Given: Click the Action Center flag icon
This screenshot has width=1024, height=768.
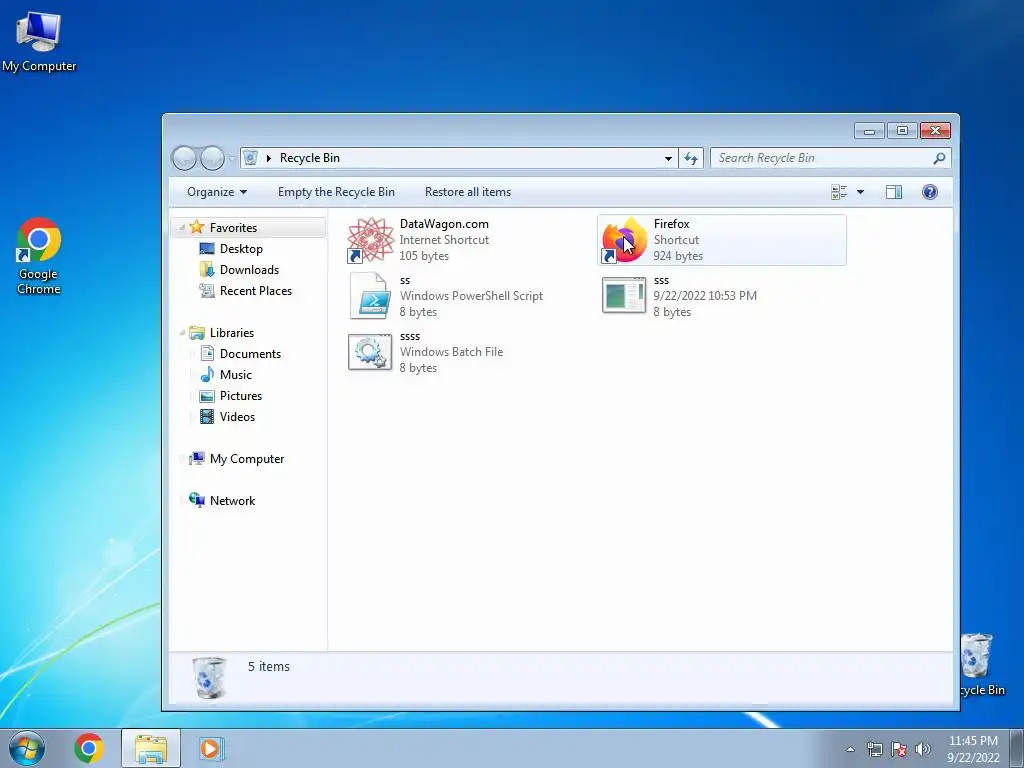Looking at the screenshot, I should click(899, 749).
